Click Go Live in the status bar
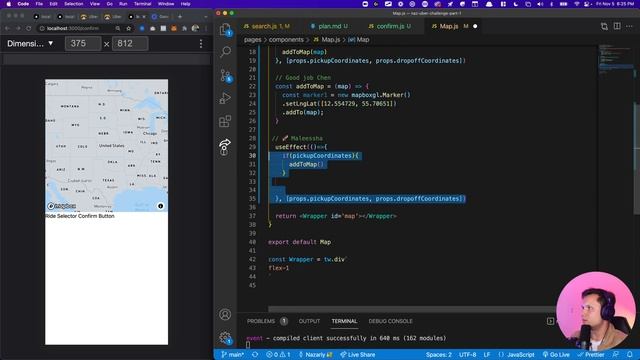The width and height of the screenshot is (640, 360). pos(556,355)
